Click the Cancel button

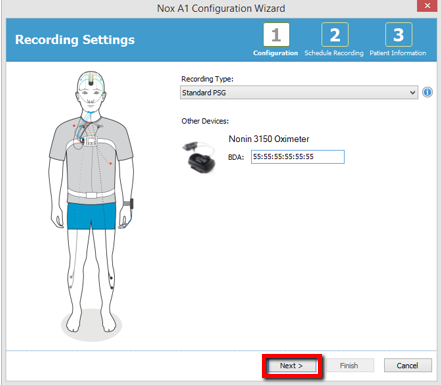pos(407,366)
